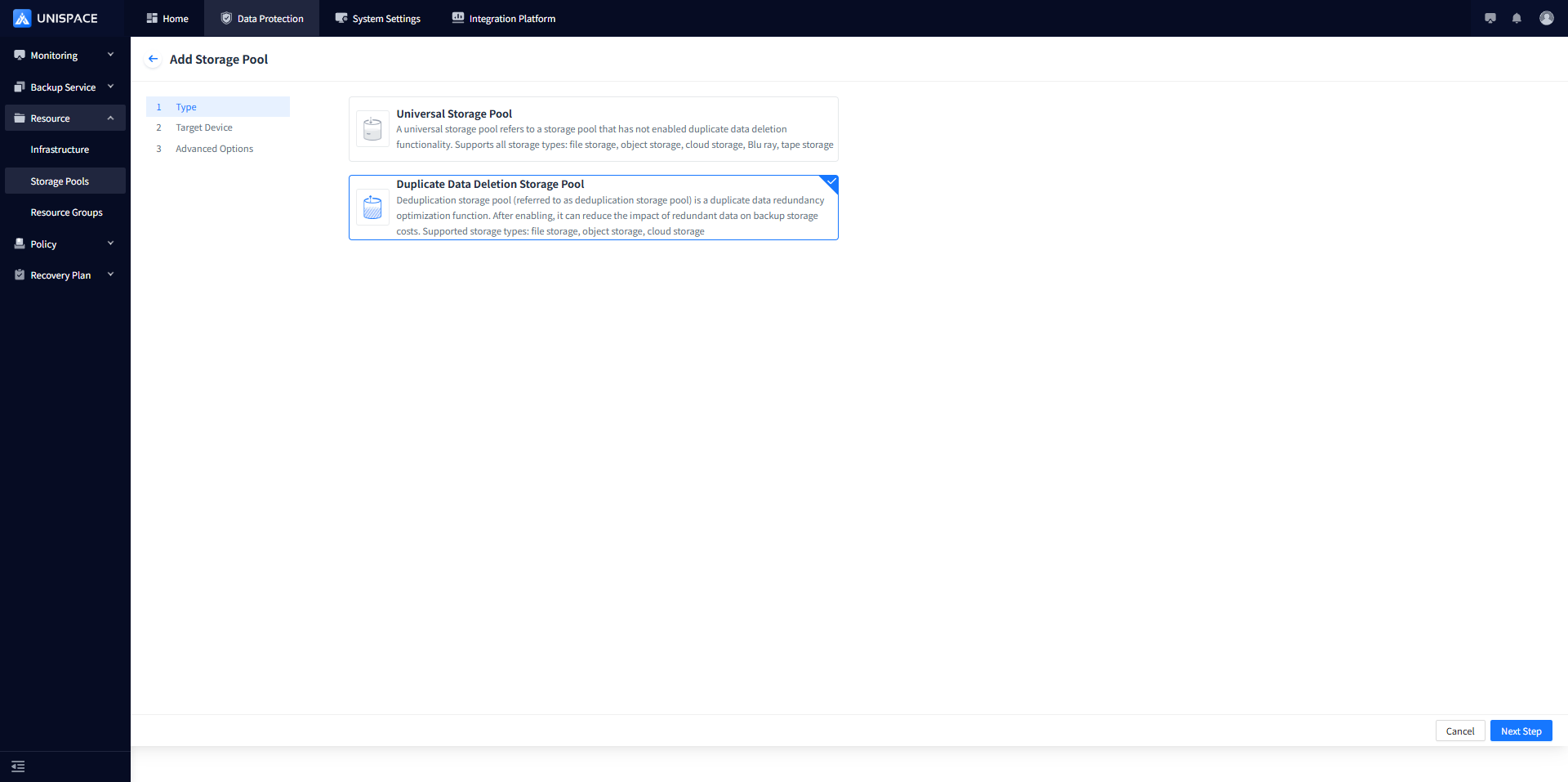Switch to Data Protection tab

262,18
